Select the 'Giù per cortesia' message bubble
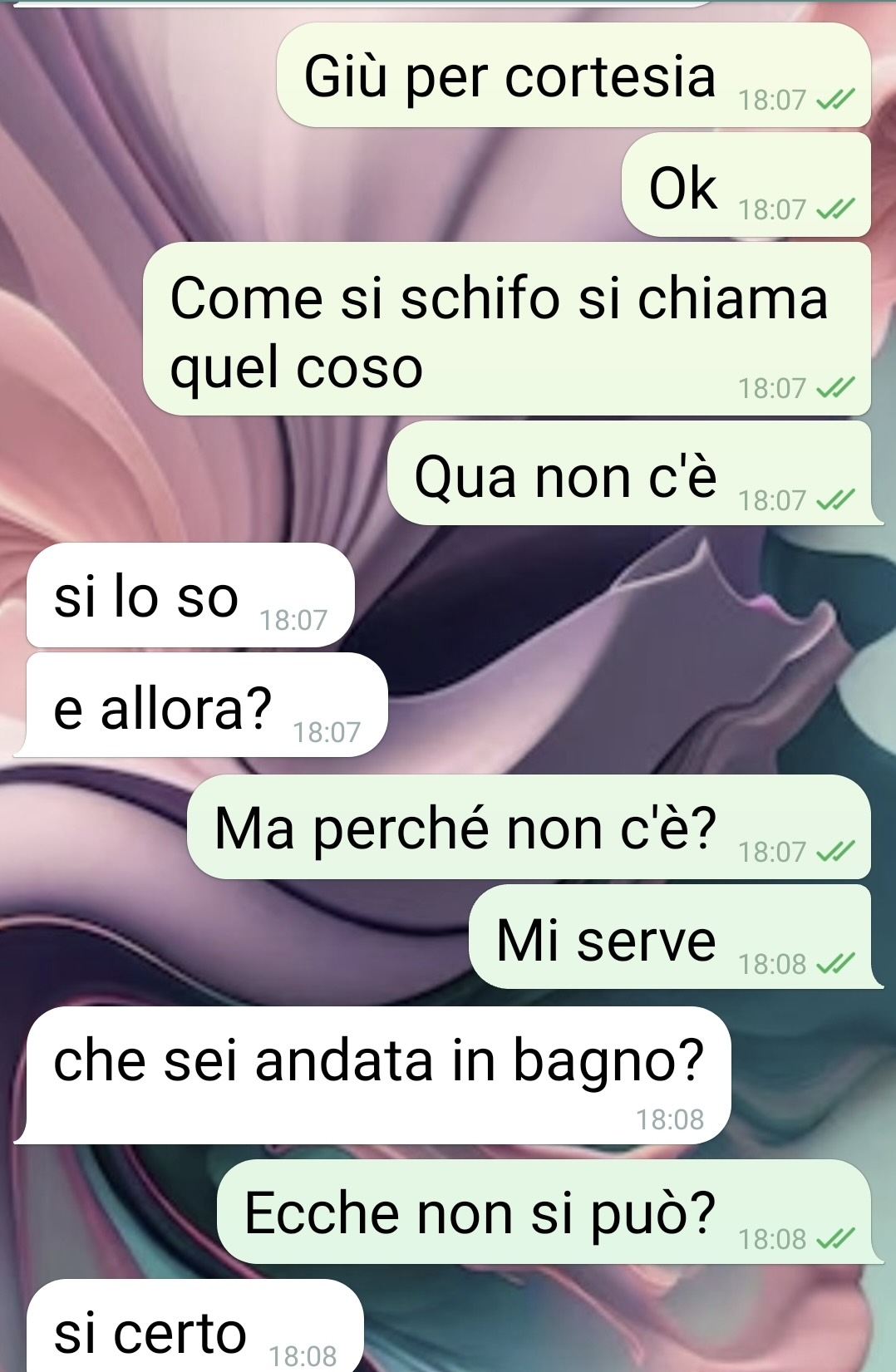The height and width of the screenshot is (1372, 896). coord(574,76)
